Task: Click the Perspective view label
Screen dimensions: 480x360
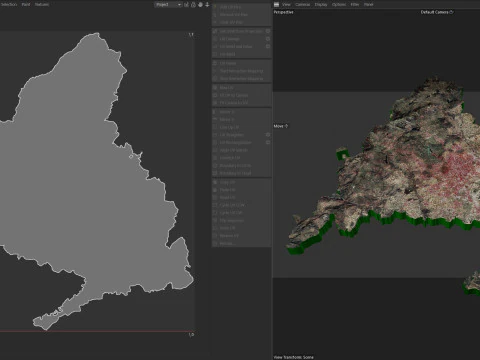Action: click(x=284, y=12)
